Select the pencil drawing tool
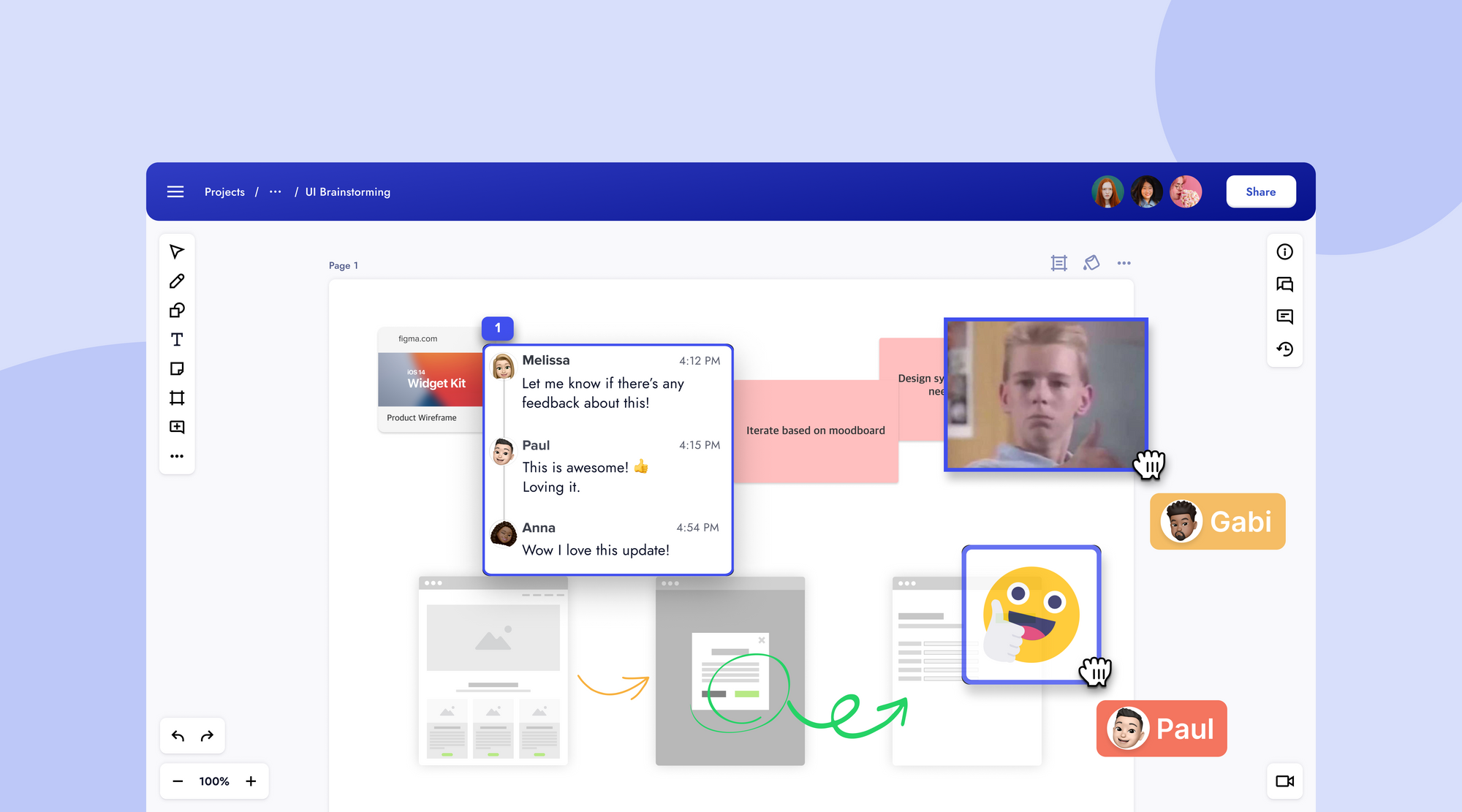 point(177,281)
